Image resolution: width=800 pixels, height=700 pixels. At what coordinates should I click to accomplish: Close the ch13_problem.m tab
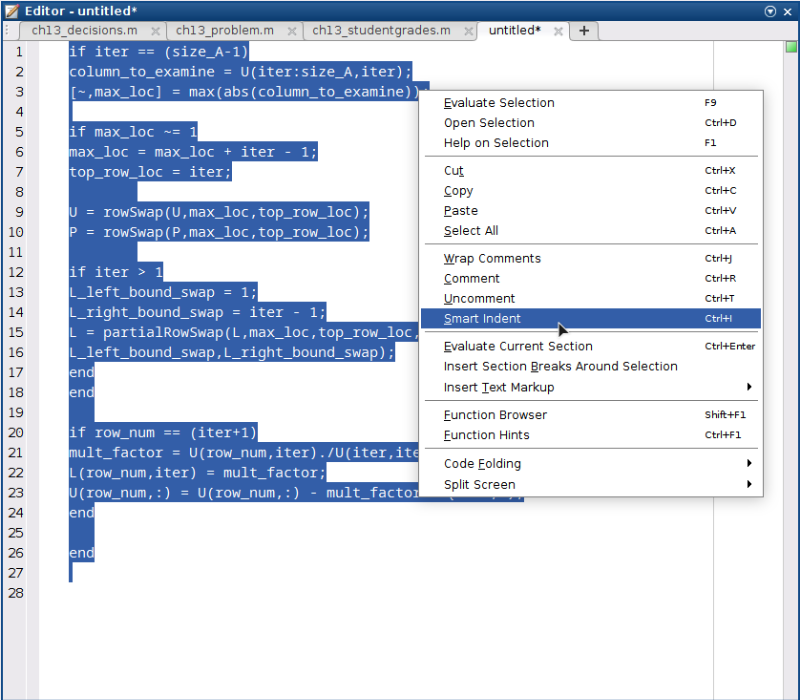(292, 32)
